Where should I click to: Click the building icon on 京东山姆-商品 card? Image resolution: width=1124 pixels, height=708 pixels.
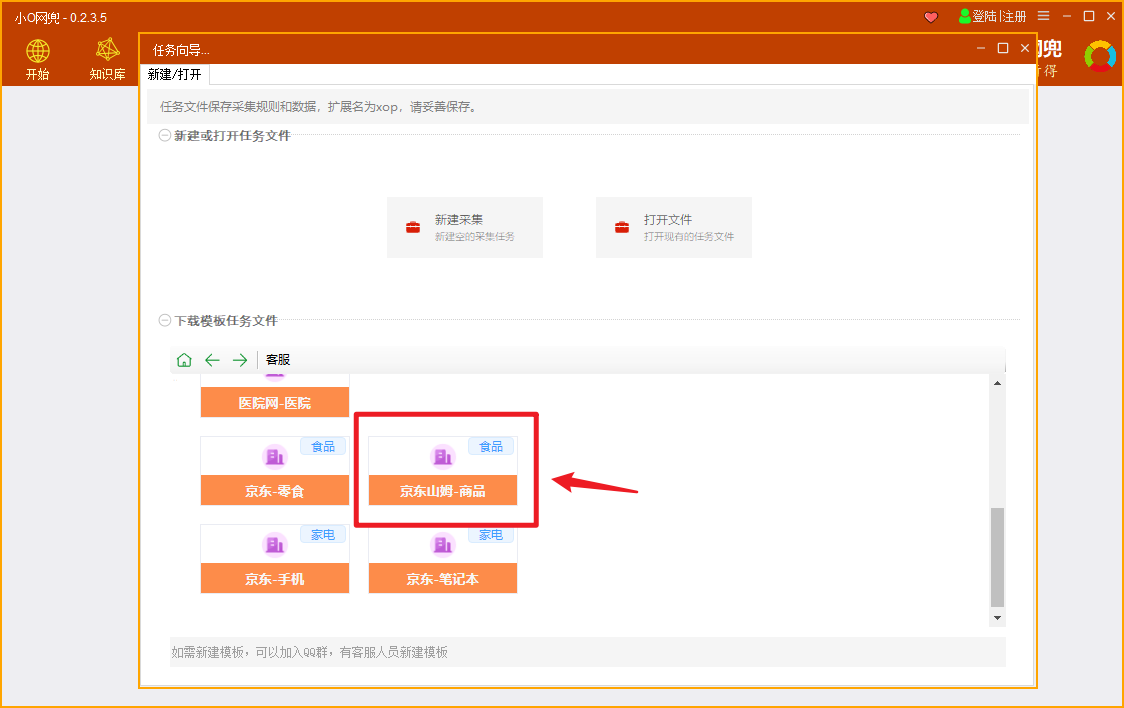442,456
